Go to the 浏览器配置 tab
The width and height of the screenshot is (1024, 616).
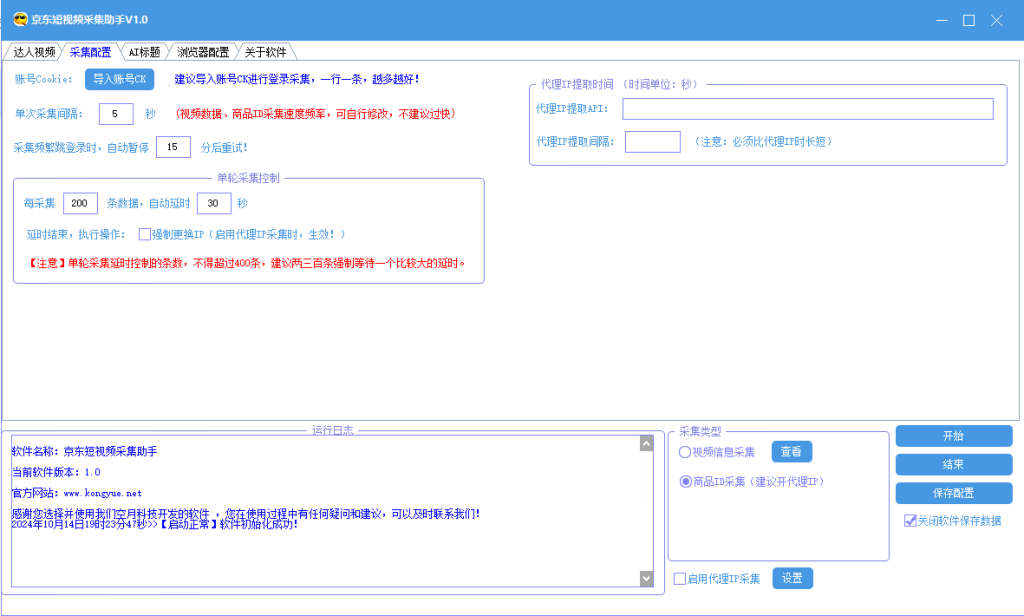(203, 52)
